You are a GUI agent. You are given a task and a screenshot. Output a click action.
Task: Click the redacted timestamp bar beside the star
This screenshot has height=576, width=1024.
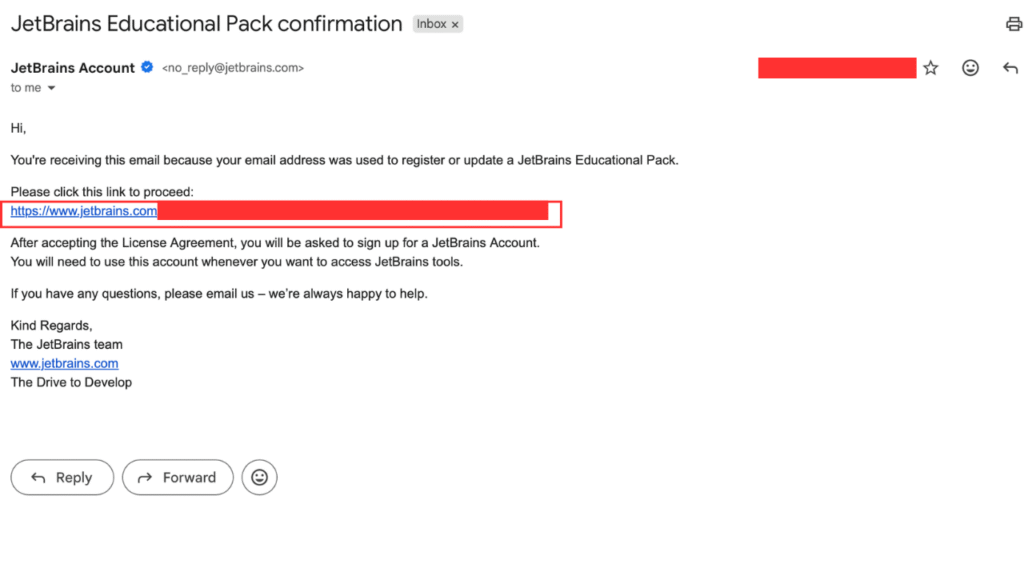click(x=837, y=68)
